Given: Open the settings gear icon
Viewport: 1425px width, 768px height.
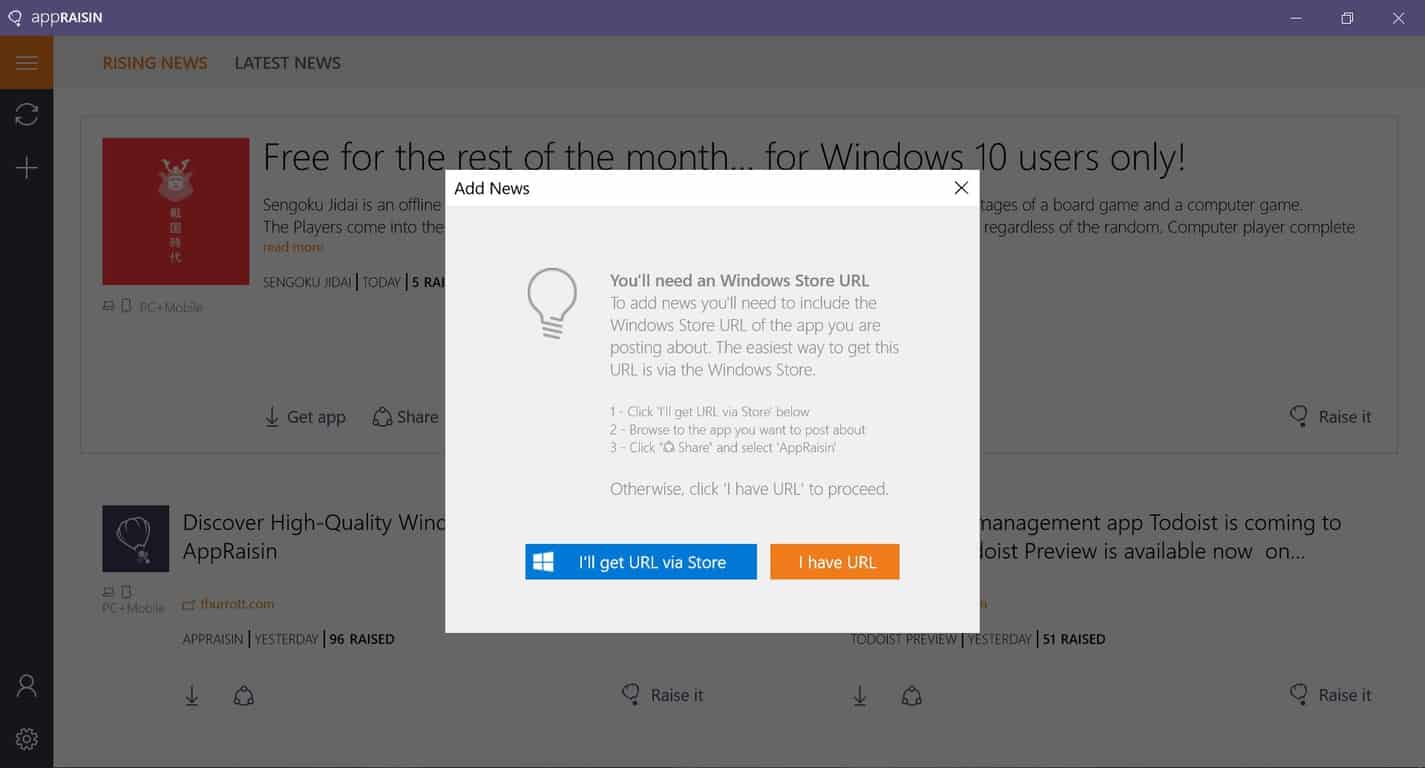Looking at the screenshot, I should tap(27, 739).
